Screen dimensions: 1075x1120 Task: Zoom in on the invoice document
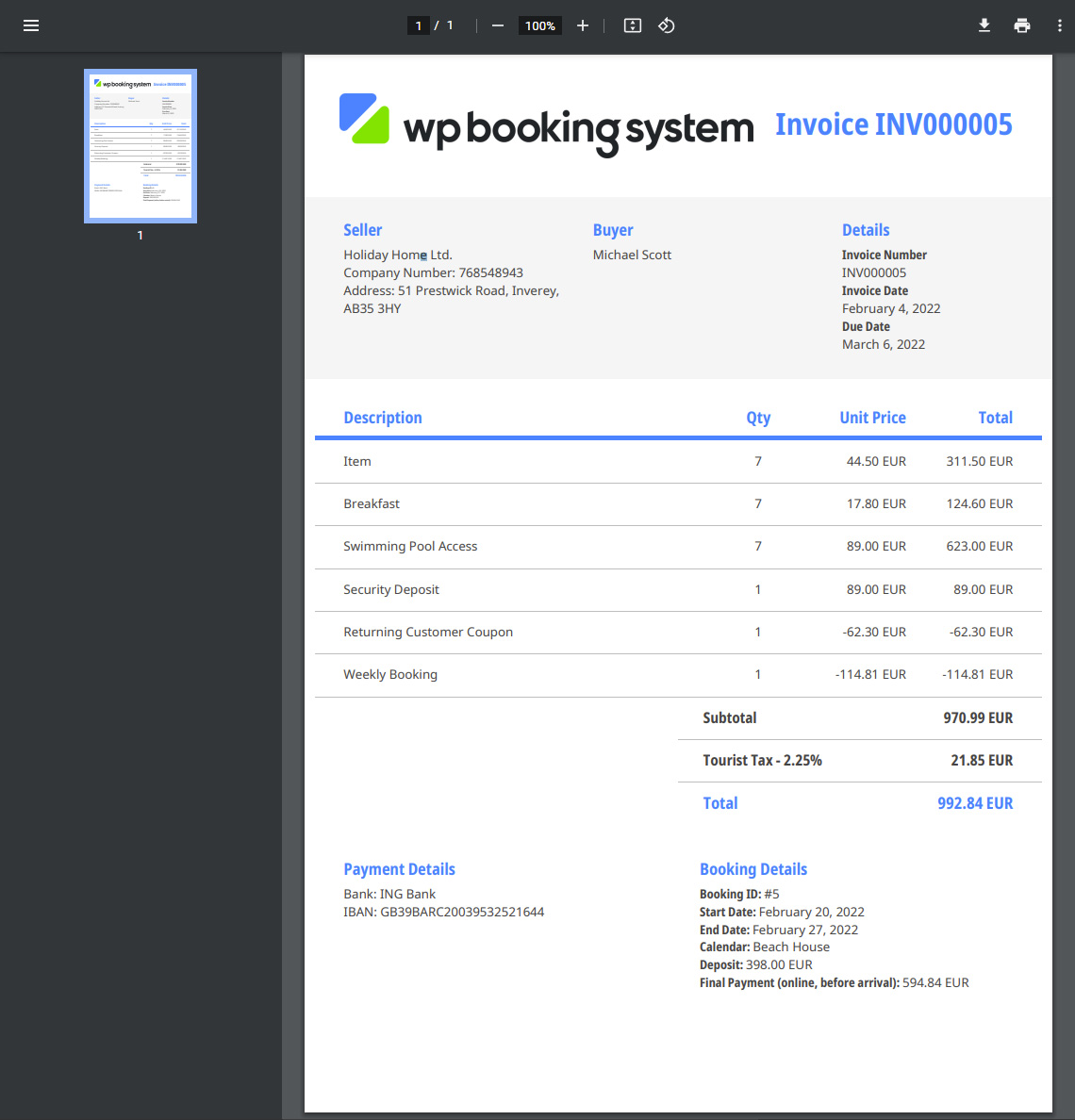coord(582,25)
